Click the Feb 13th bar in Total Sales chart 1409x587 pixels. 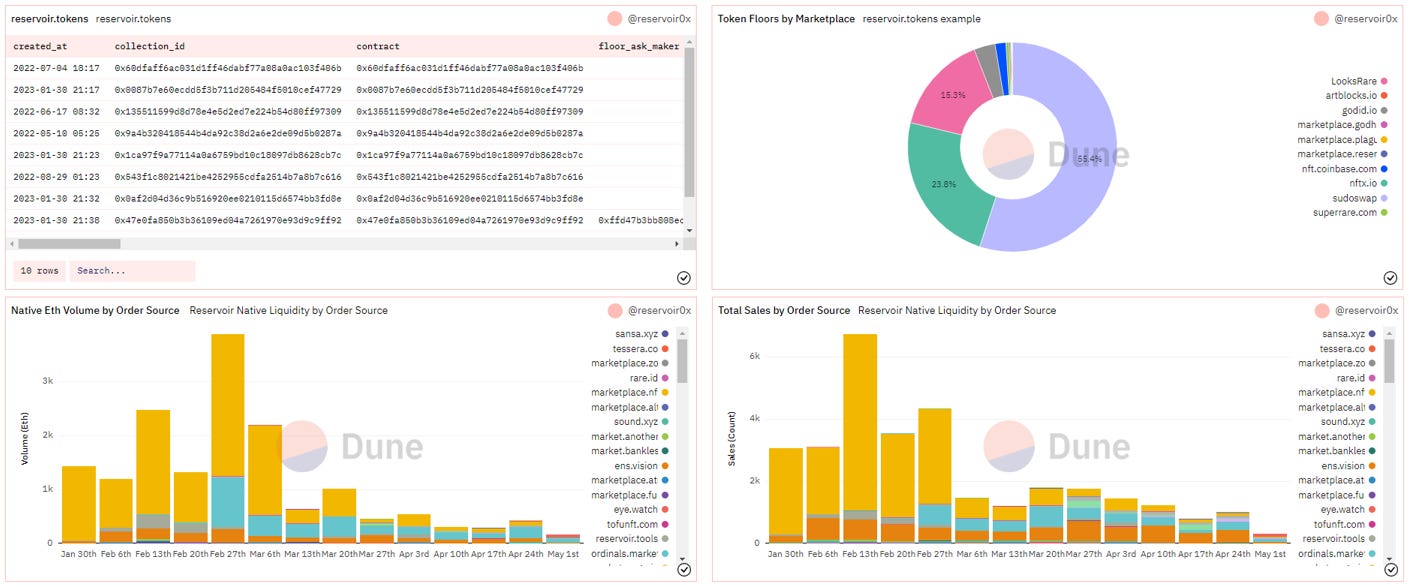(x=860, y=438)
